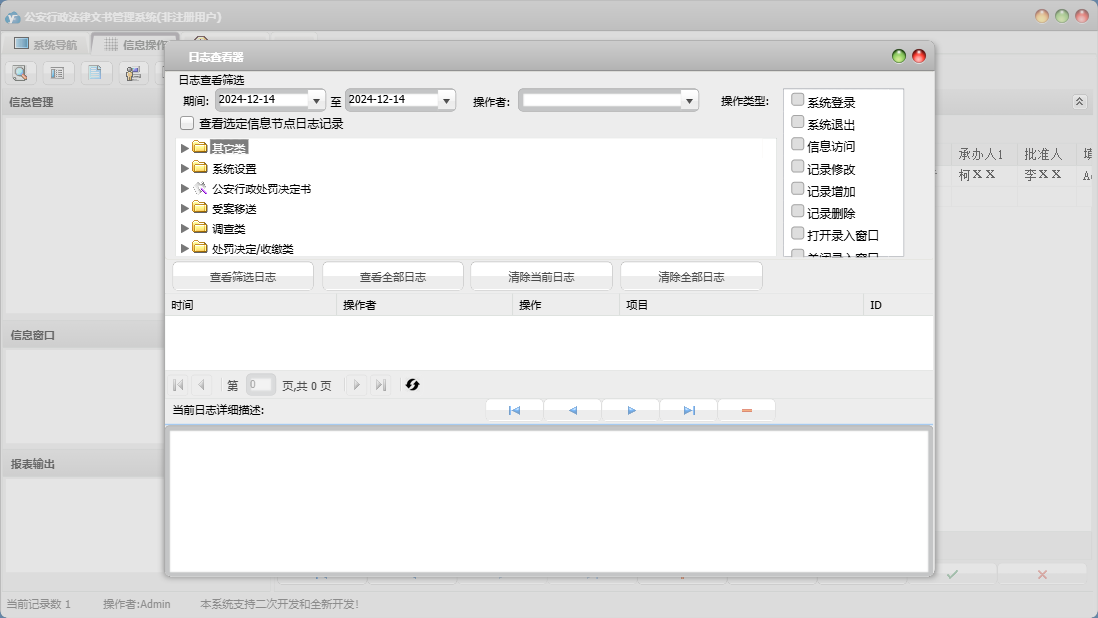Image resolution: width=1098 pixels, height=618 pixels.
Task: Jump to last log record navigator button
Action: (x=689, y=410)
